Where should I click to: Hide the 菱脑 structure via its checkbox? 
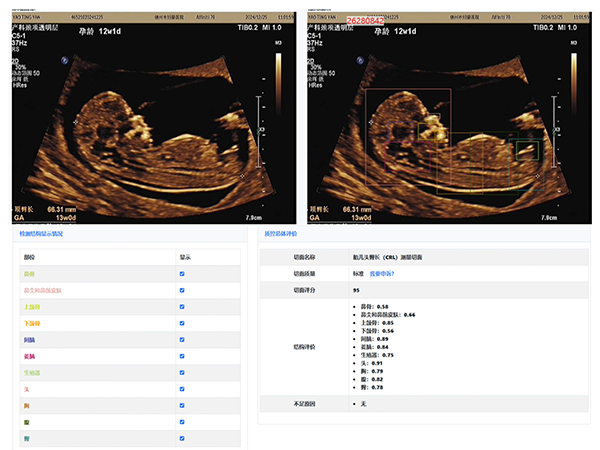pos(181,356)
